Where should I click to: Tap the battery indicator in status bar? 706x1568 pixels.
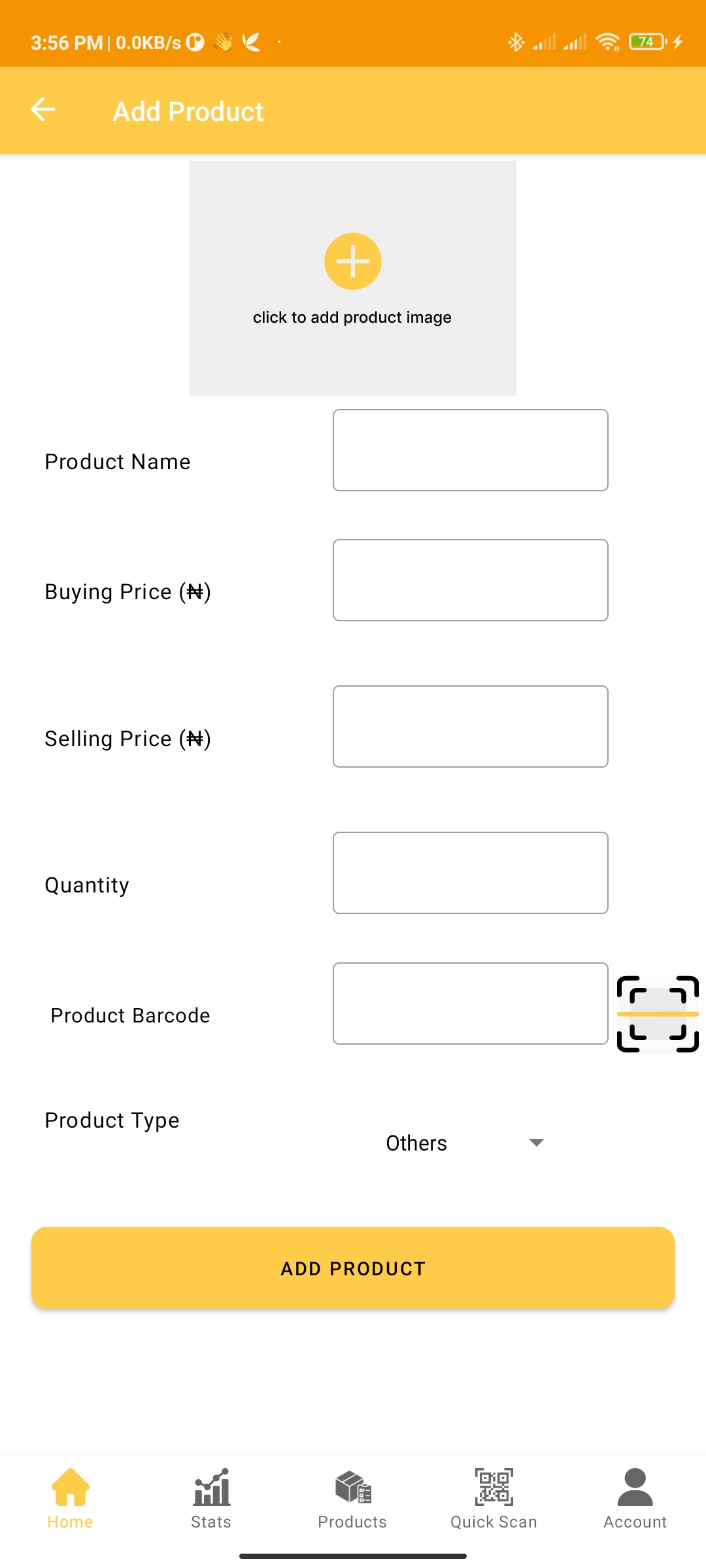click(x=647, y=42)
